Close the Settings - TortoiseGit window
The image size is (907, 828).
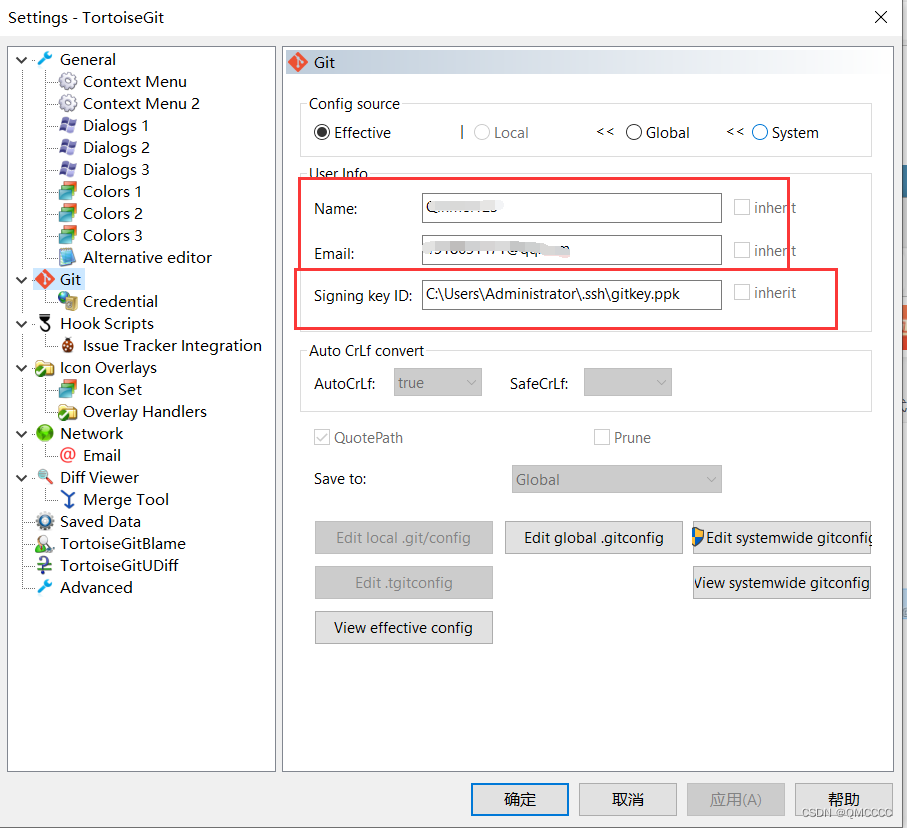pos(880,17)
